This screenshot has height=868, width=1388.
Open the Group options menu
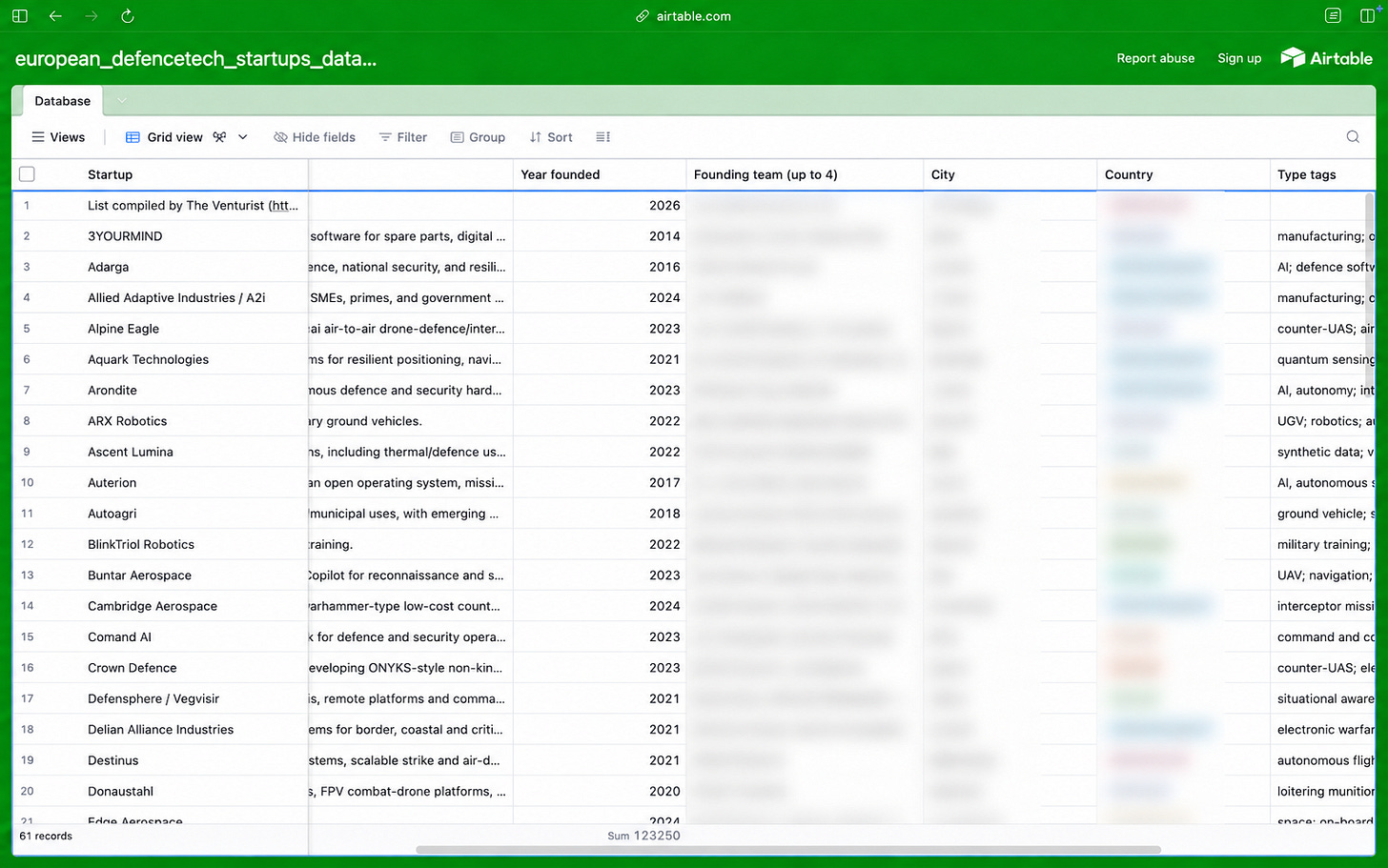point(478,137)
